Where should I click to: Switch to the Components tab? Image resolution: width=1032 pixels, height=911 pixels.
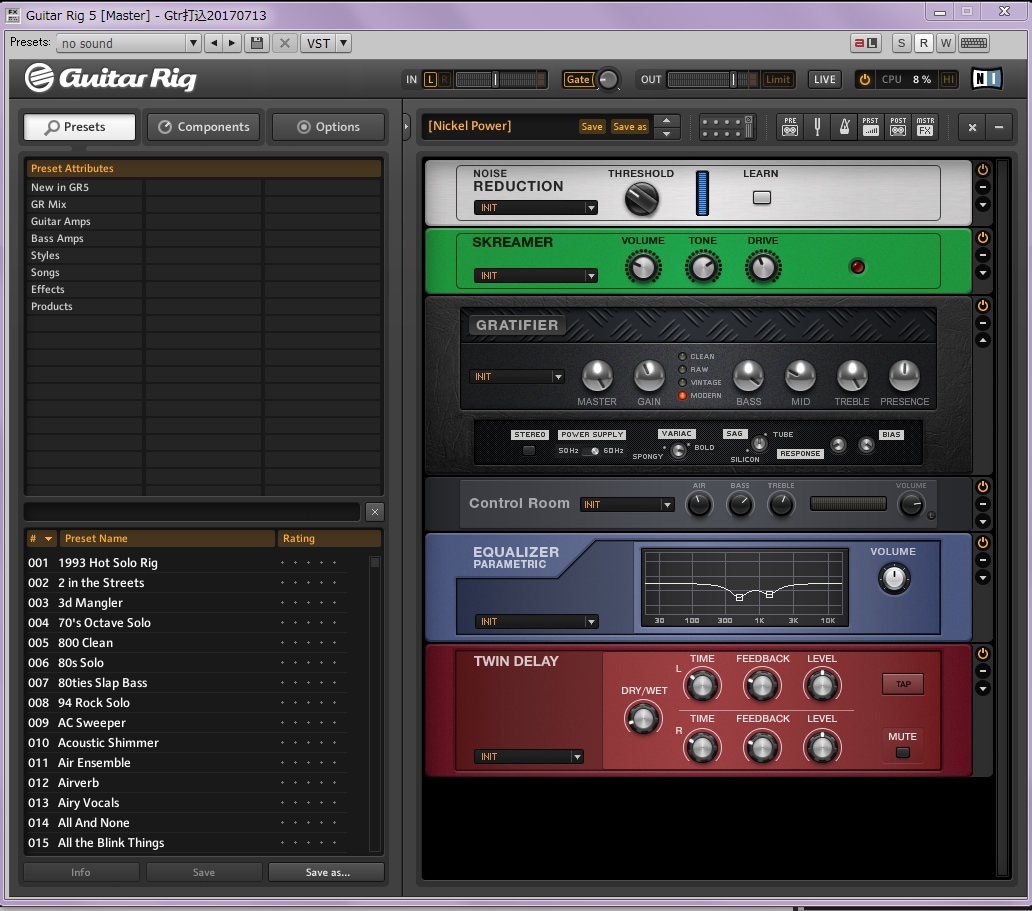204,127
